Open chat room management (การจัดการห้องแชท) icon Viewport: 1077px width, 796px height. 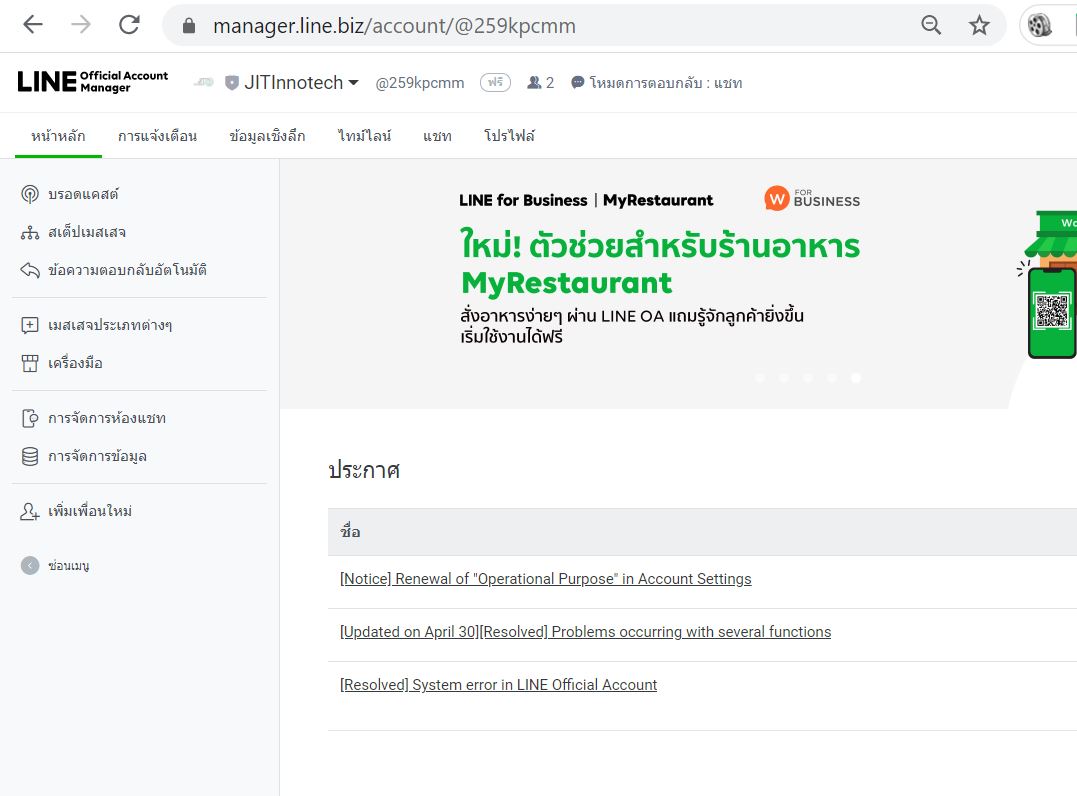pos(30,418)
